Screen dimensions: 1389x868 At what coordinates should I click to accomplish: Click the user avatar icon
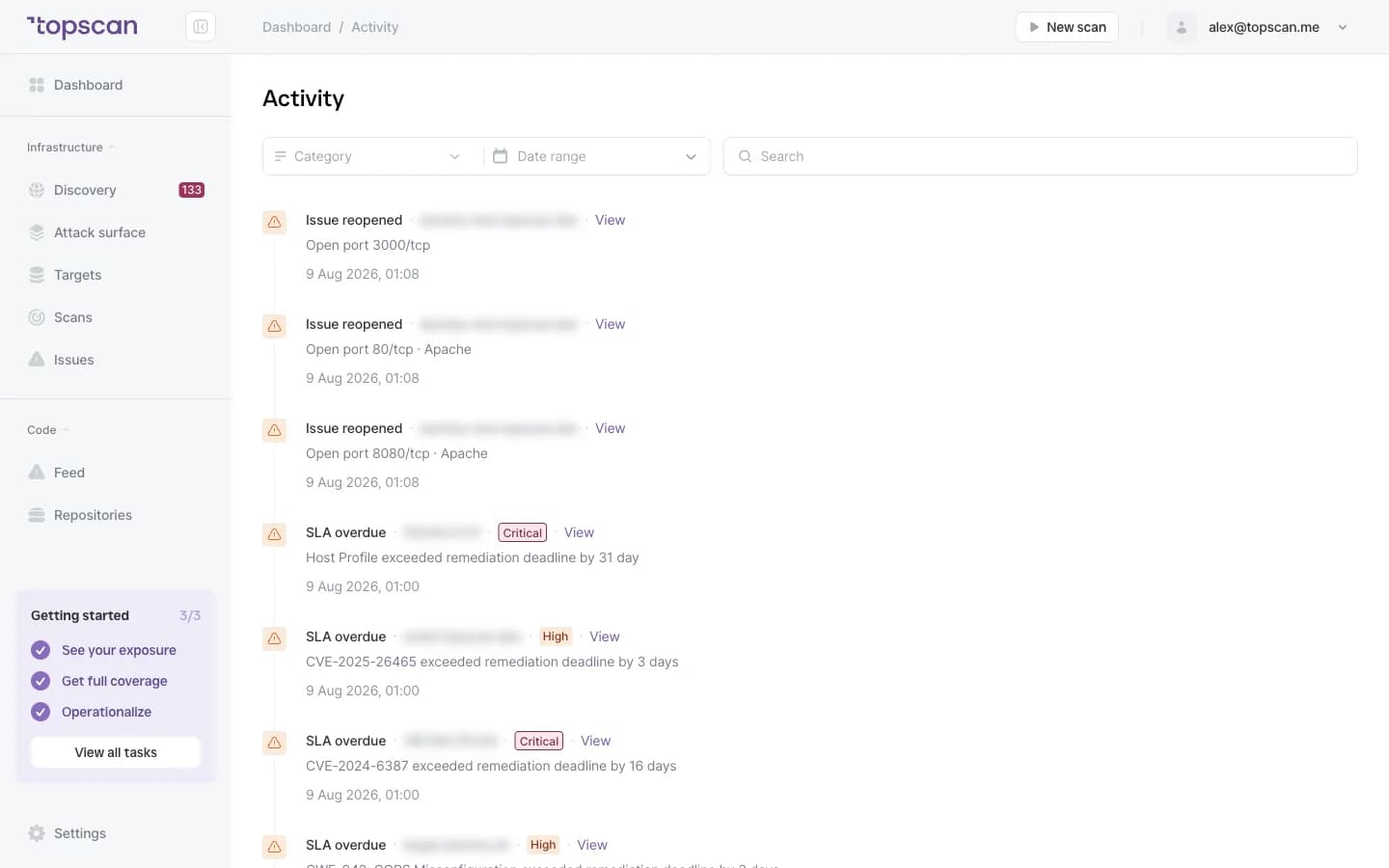coord(1182,27)
